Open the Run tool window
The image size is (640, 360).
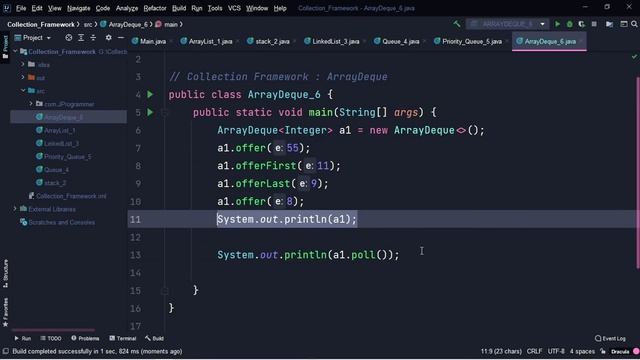[x=22, y=338]
